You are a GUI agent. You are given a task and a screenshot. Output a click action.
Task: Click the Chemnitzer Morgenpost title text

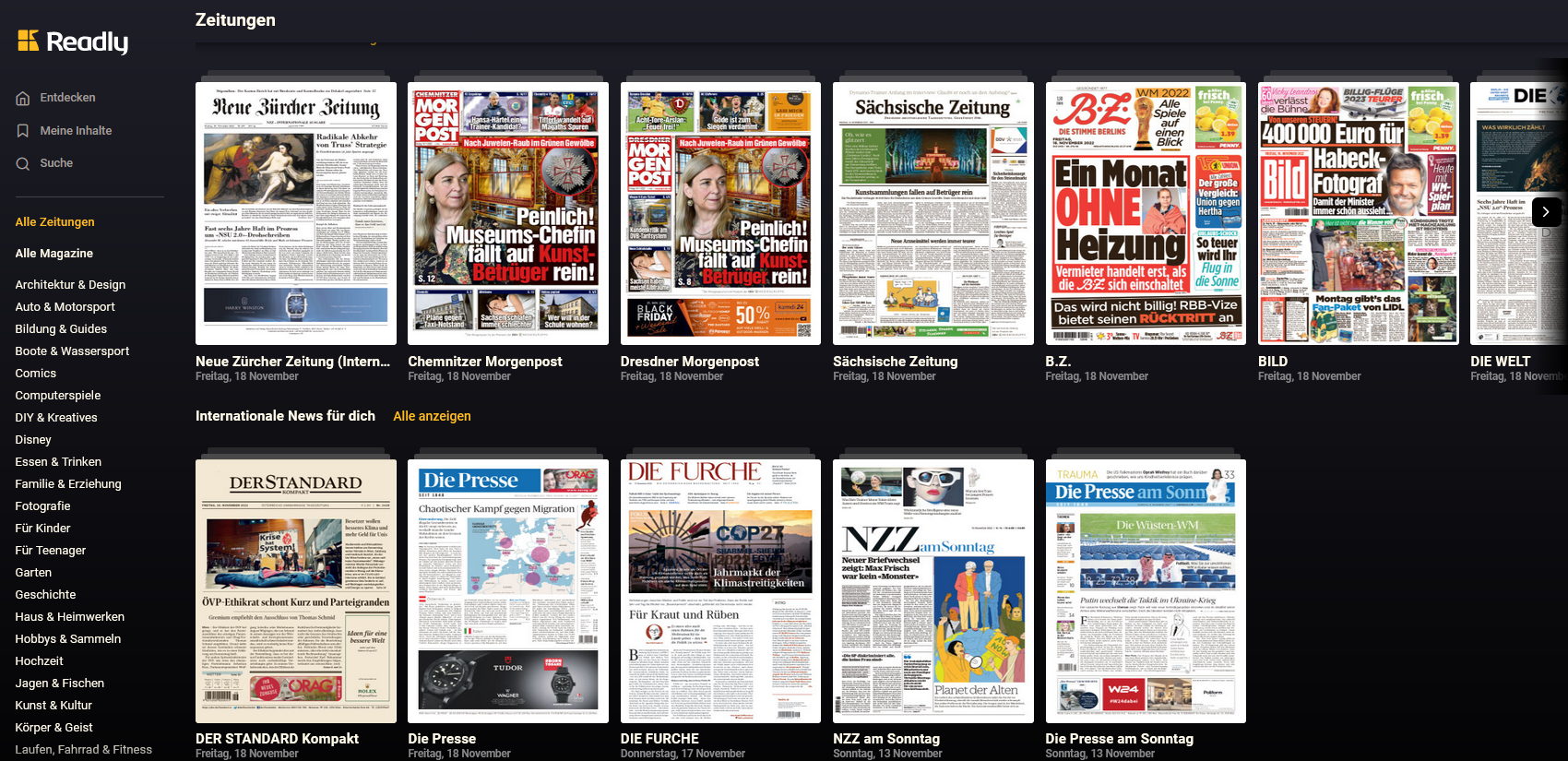[x=485, y=362]
